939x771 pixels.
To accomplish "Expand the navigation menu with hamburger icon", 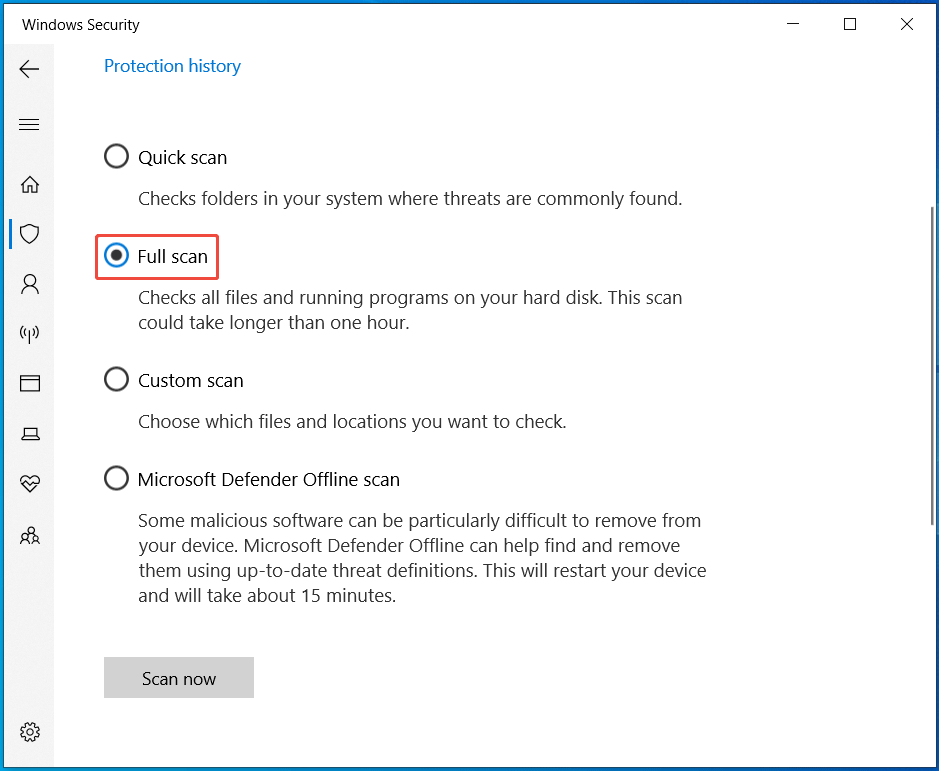I will pos(30,124).
